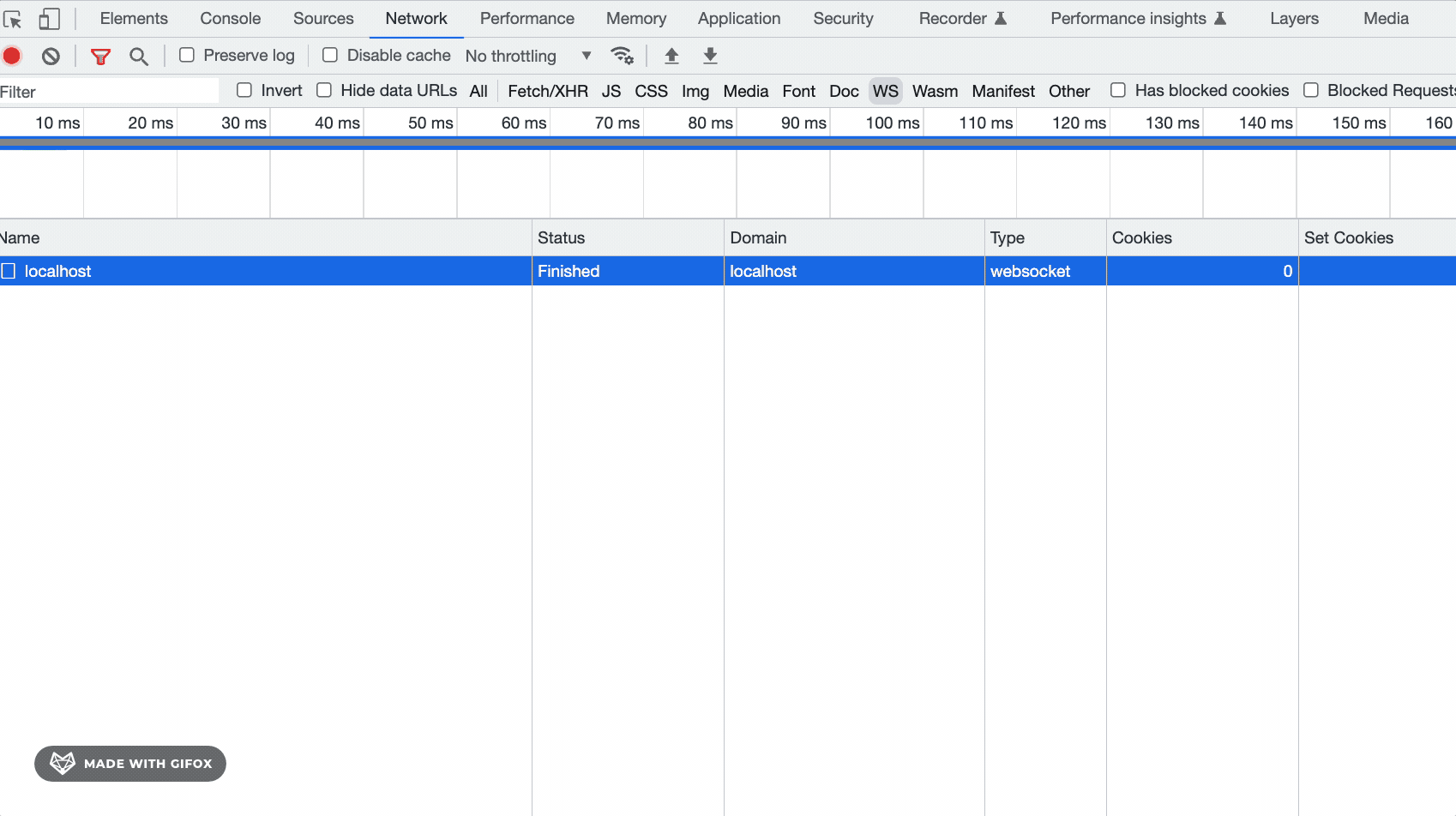This screenshot has width=1456, height=816.
Task: Open the network search magnifier
Action: click(138, 57)
